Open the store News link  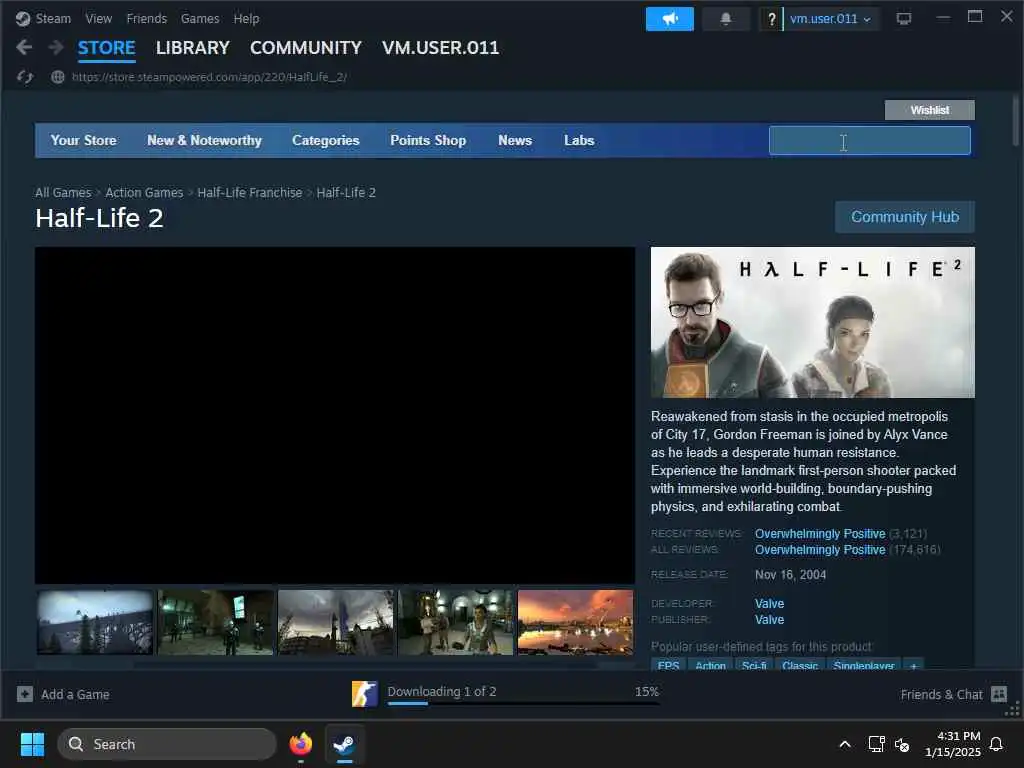[x=515, y=140]
